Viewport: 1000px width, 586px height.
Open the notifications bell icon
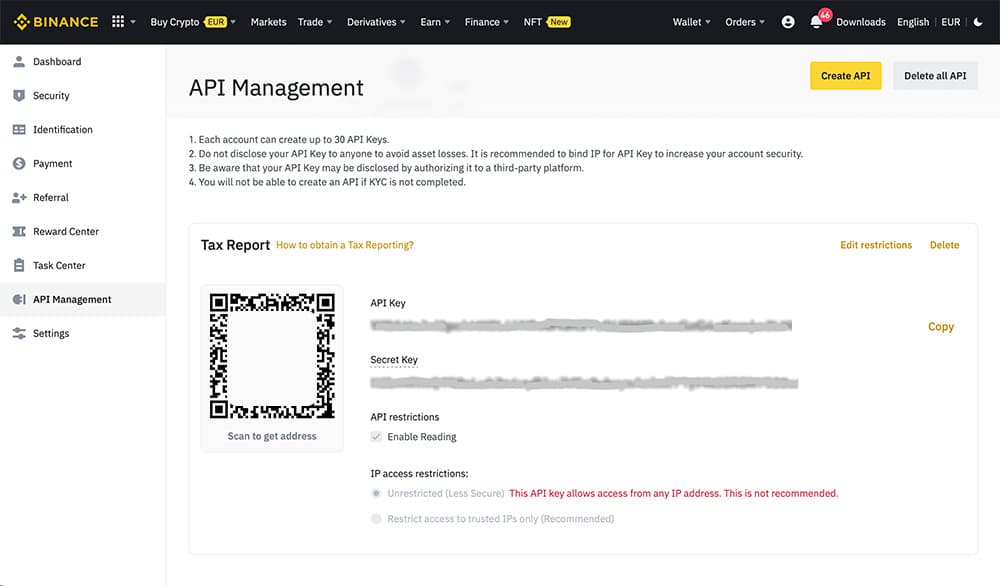[x=816, y=22]
